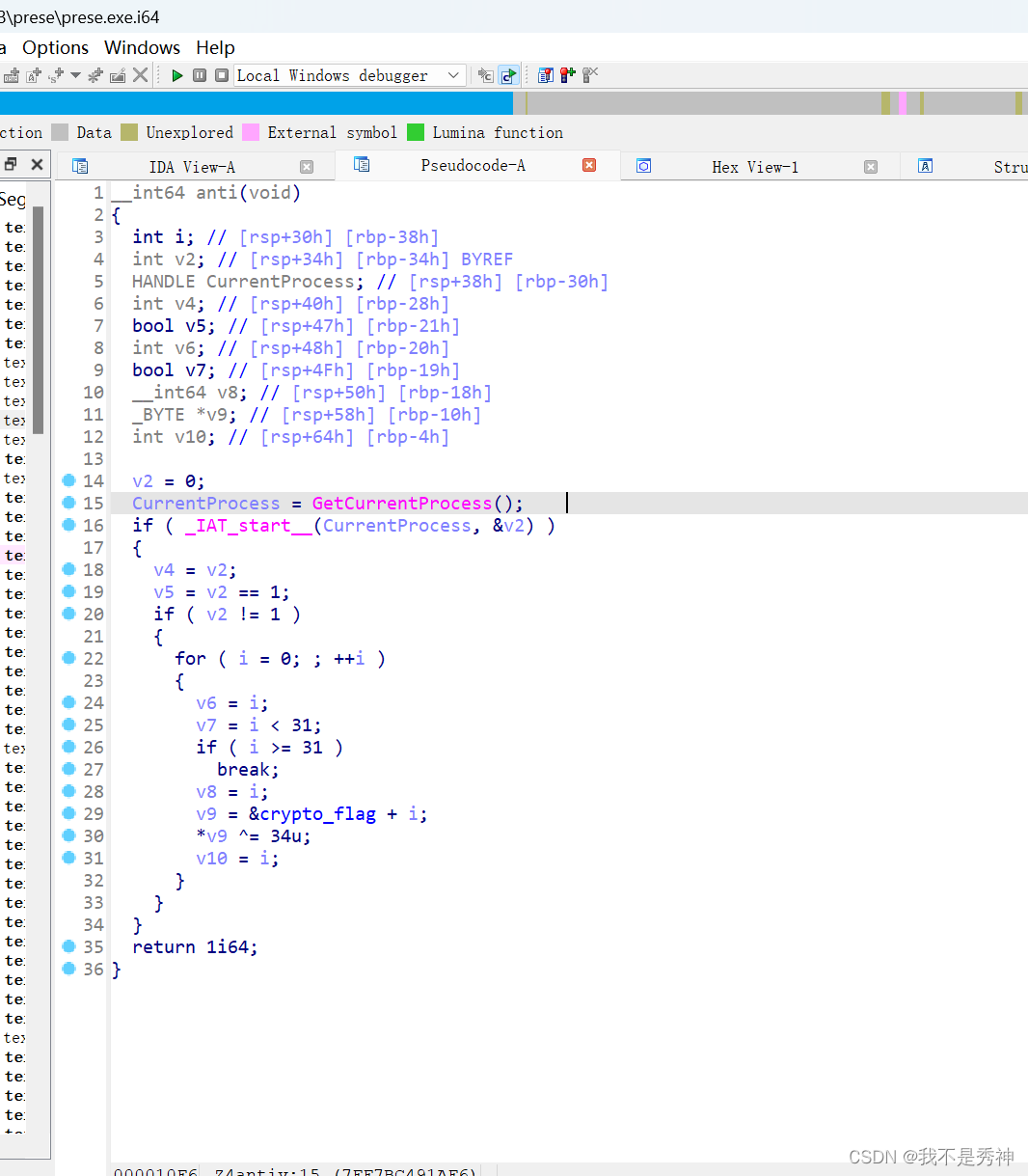
Task: Open the Local Windows debugger dropdown
Action: point(347,74)
